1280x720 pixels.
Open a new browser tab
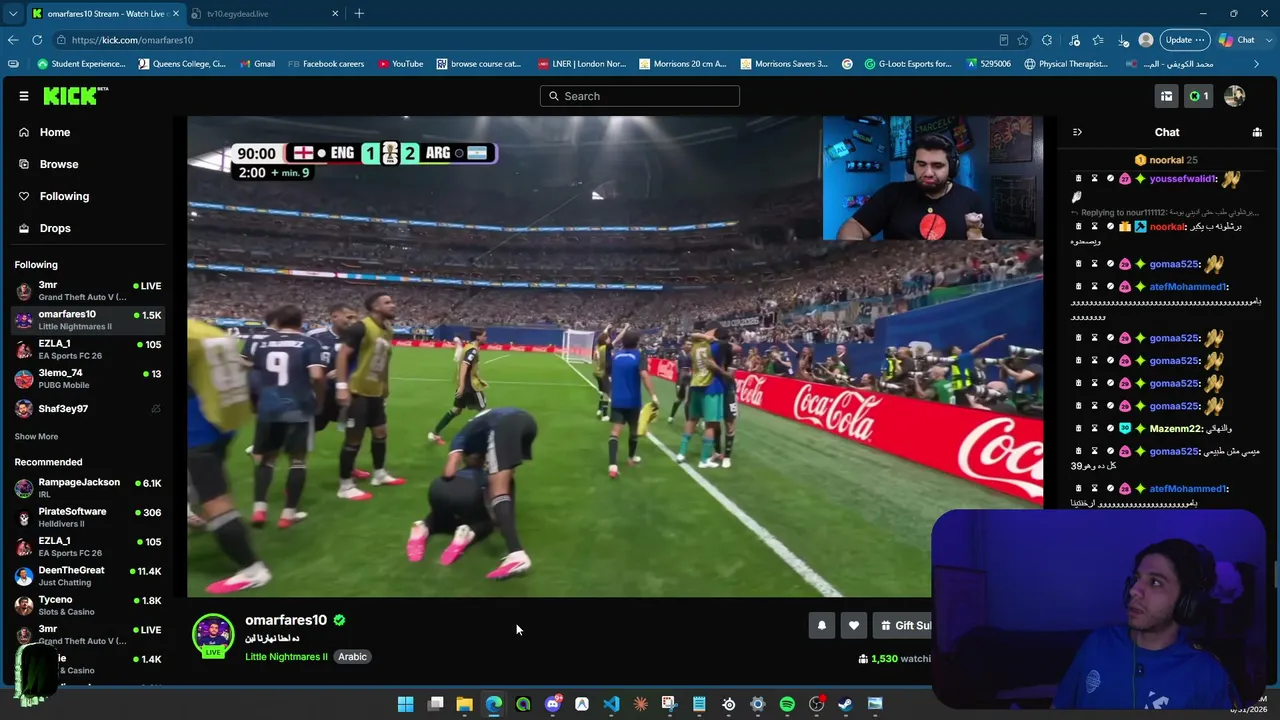(x=359, y=13)
